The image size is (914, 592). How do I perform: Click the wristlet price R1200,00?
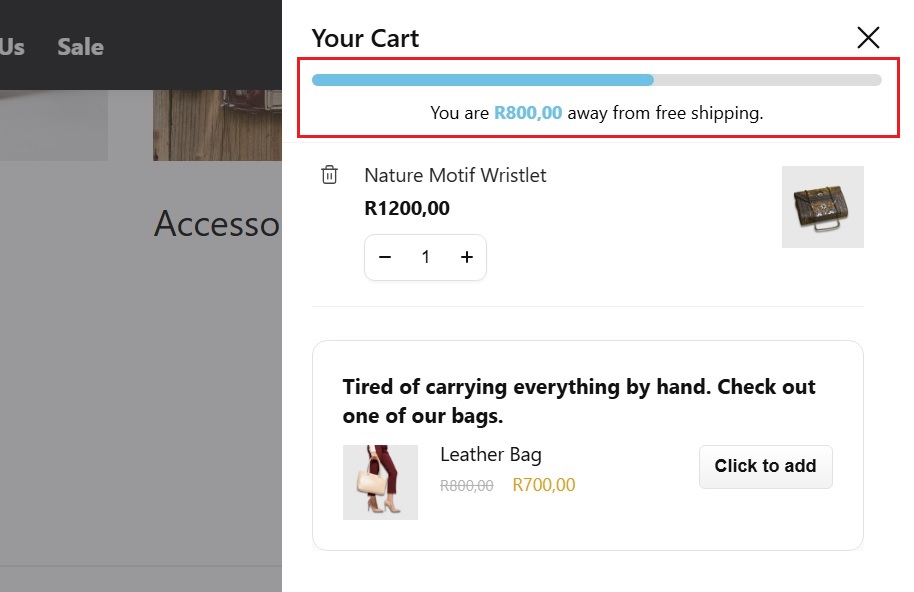[407, 209]
